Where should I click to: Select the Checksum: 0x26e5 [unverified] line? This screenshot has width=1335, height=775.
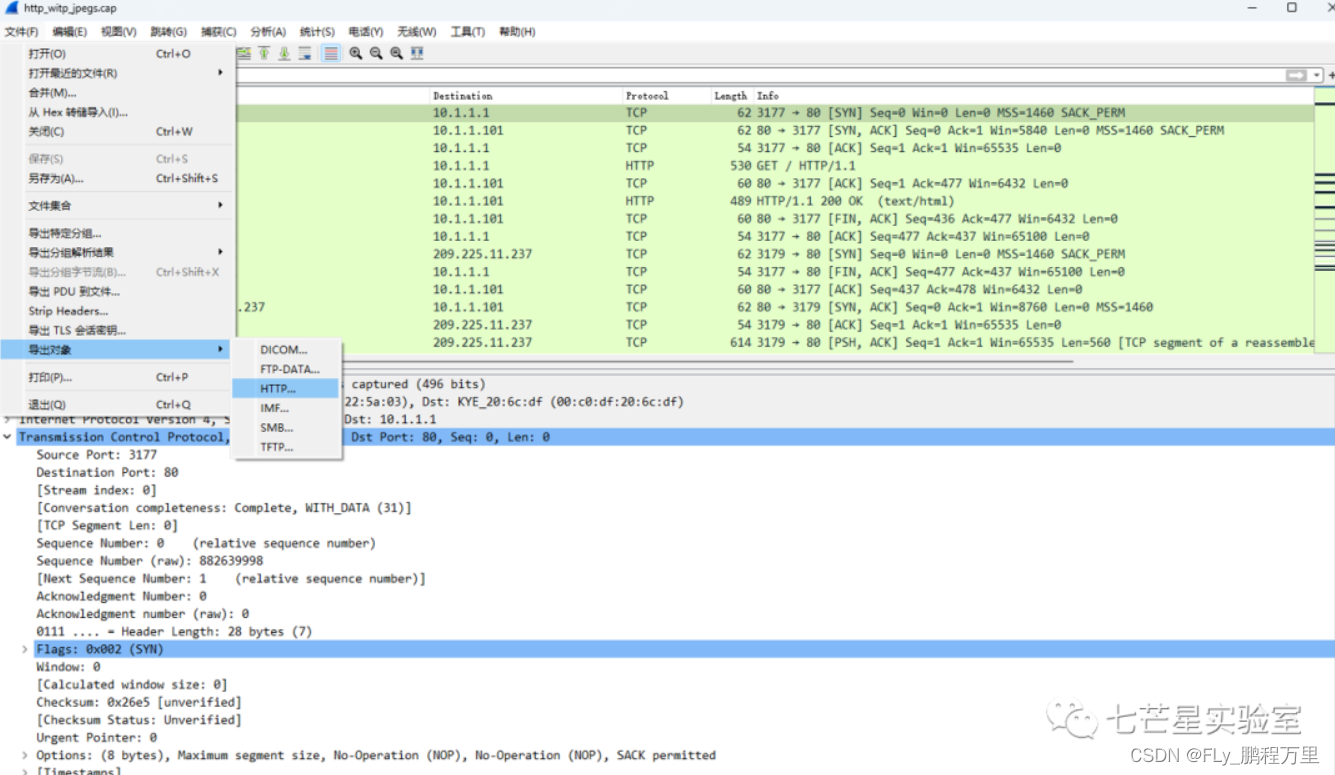pyautogui.click(x=139, y=702)
